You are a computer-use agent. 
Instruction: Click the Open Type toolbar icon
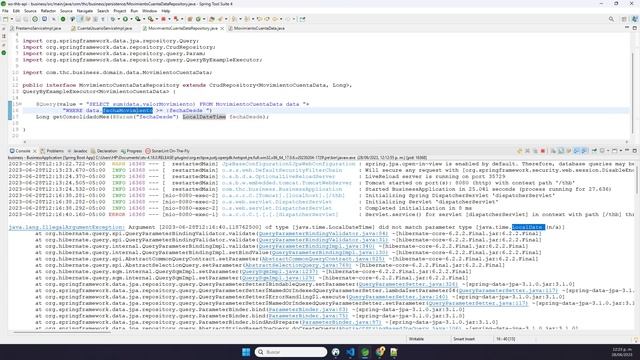(x=212, y=19)
